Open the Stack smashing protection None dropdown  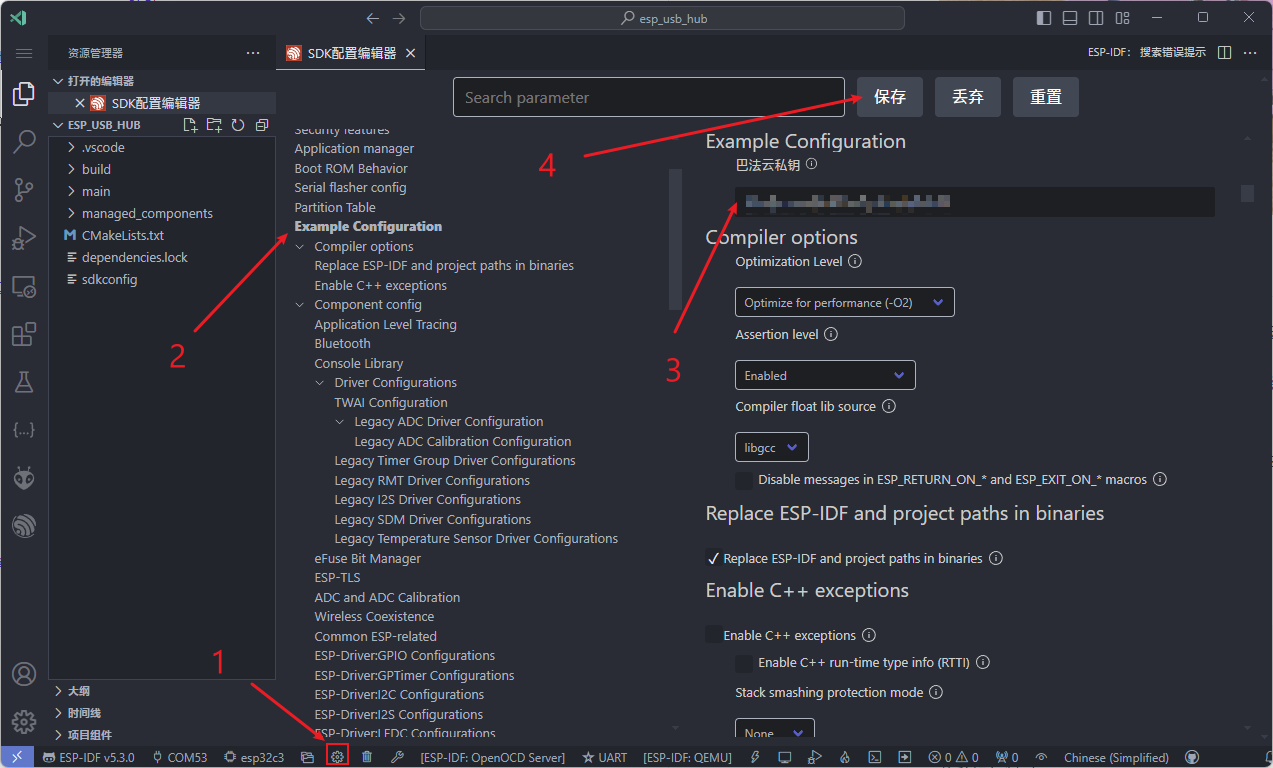pyautogui.click(x=775, y=732)
